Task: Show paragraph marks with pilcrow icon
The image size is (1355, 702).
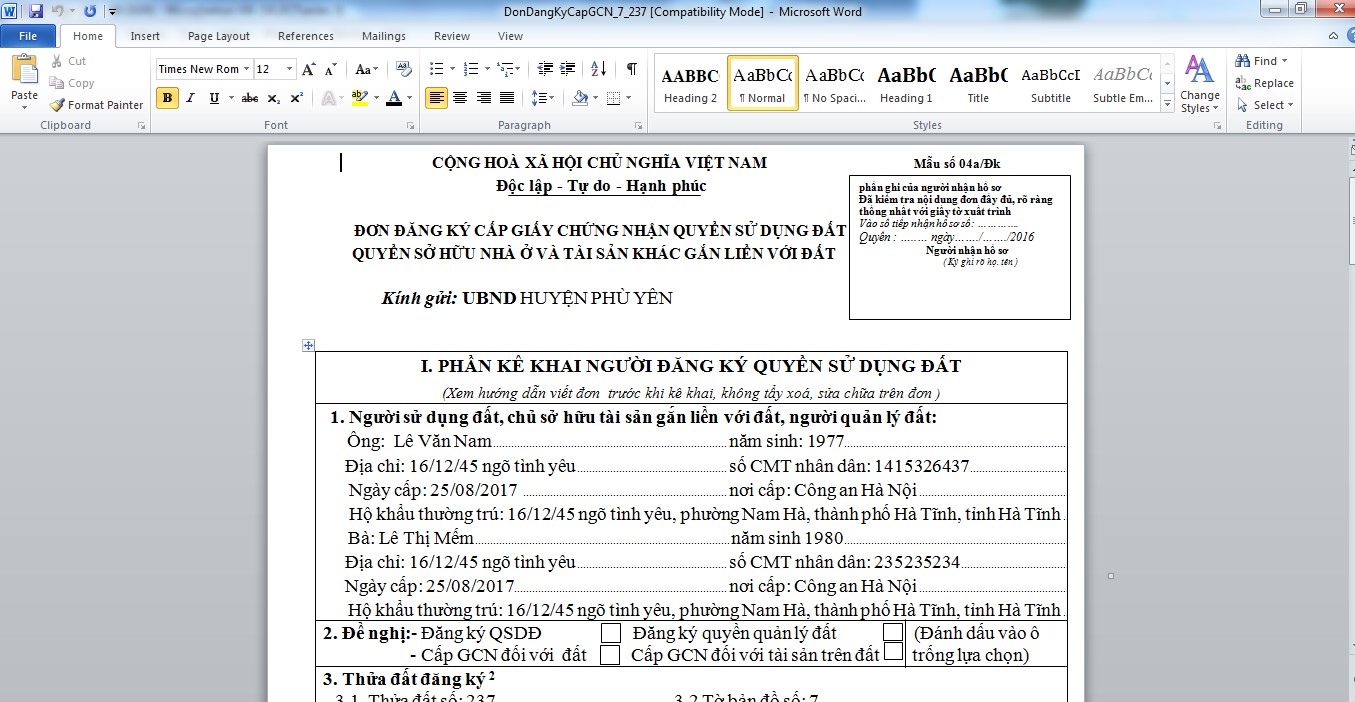Action: click(x=631, y=69)
